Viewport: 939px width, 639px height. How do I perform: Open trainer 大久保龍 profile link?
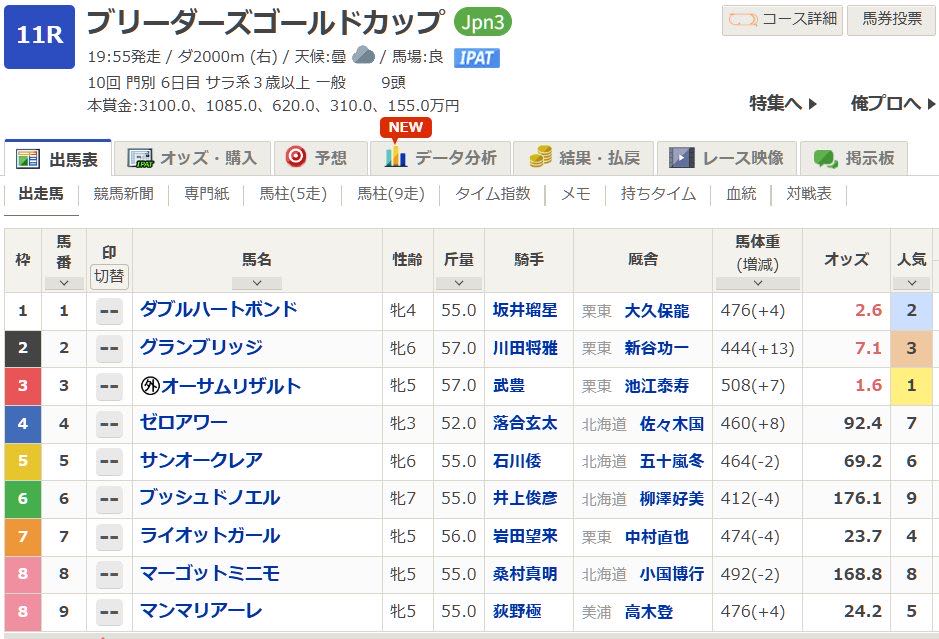click(x=656, y=311)
